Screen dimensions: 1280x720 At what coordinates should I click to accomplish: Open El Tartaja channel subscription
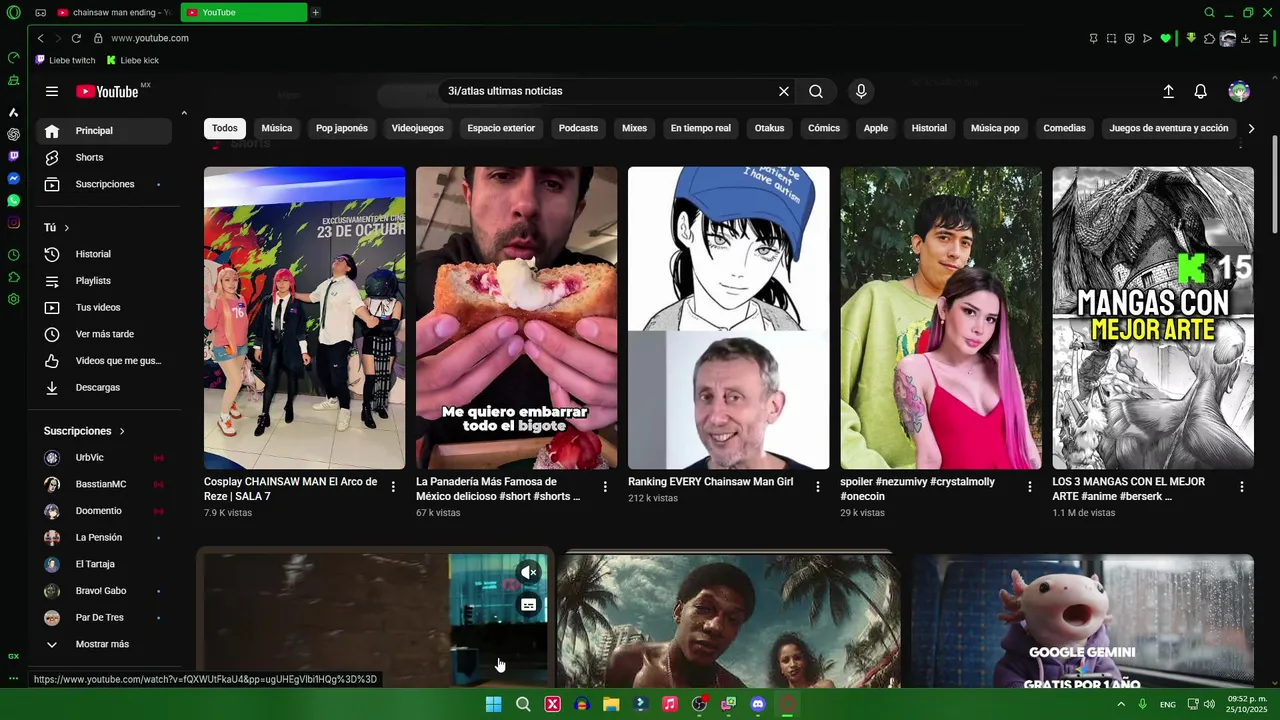[105, 564]
